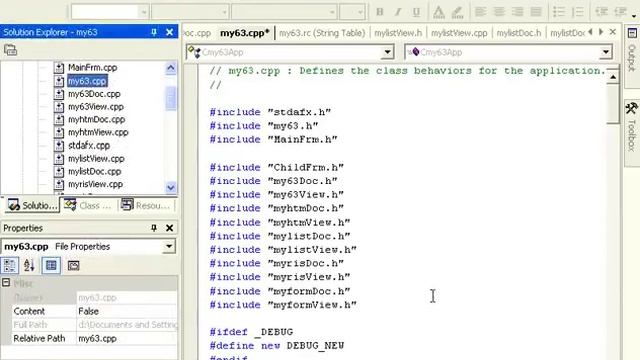Switch to the mylistDoc.h tab
Image resolution: width=640 pixels, height=360 pixels.
click(519, 33)
